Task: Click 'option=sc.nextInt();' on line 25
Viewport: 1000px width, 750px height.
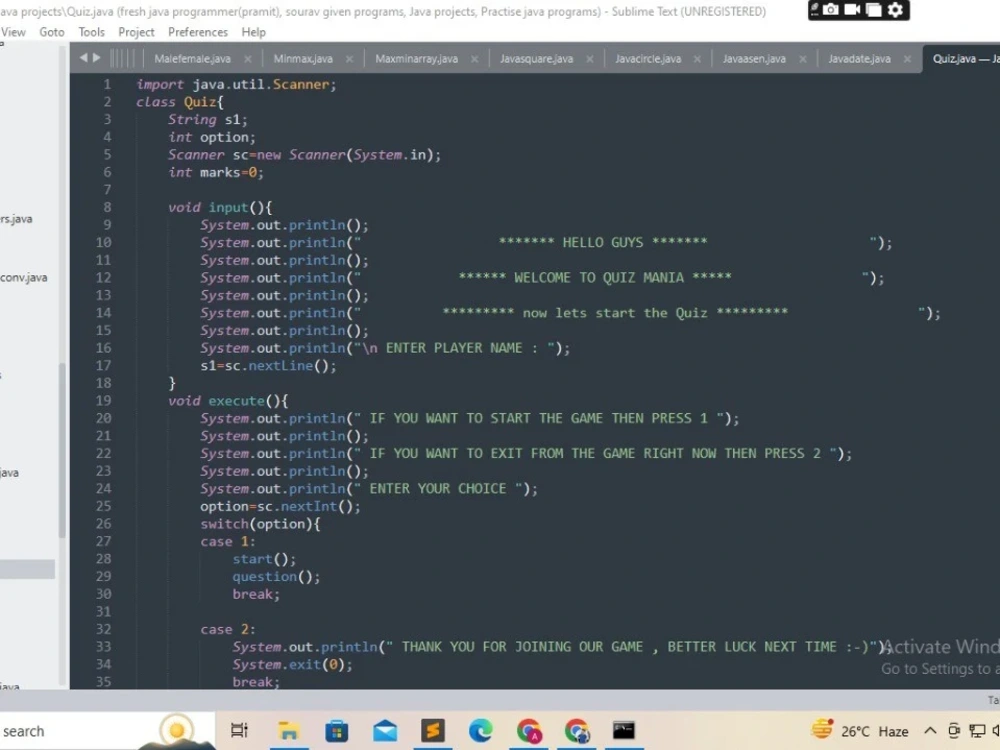Action: pos(280,506)
